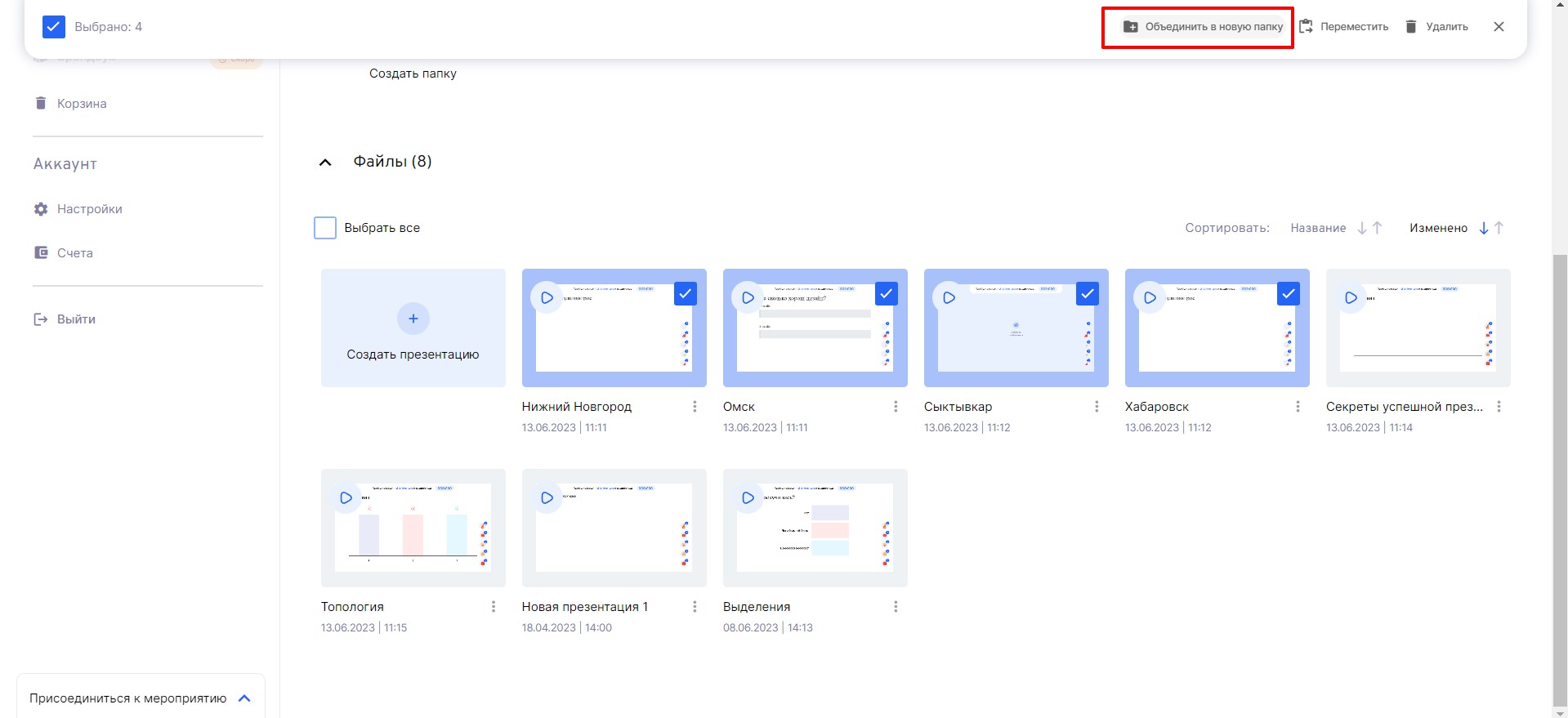
Task: Play the Выделения presentation
Action: 748,497
